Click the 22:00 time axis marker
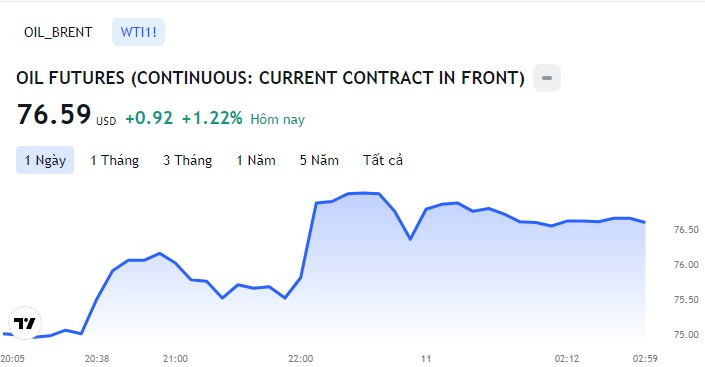 click(x=300, y=358)
